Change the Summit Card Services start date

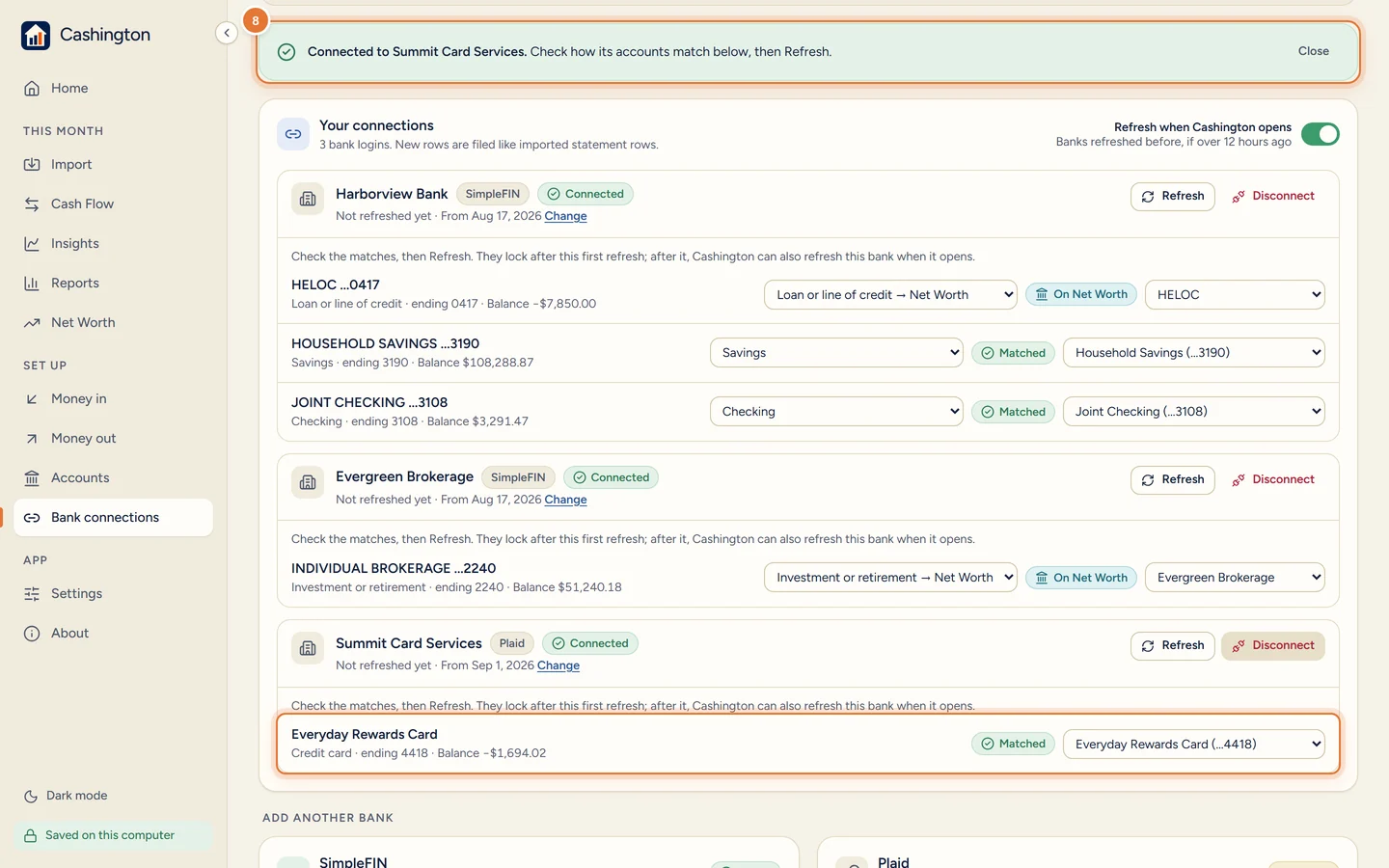coord(558,665)
